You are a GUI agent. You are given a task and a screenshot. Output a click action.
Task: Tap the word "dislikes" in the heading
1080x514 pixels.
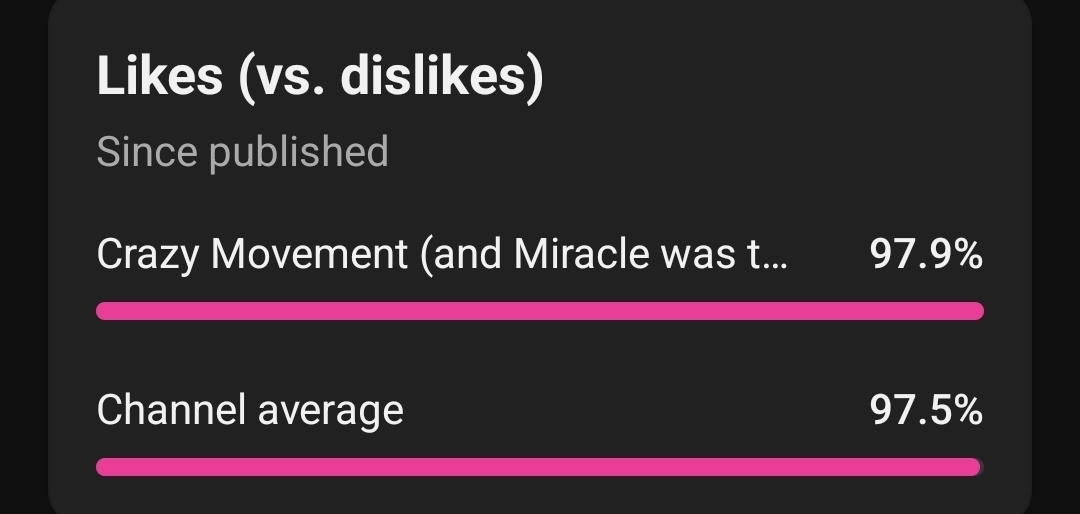click(x=433, y=76)
